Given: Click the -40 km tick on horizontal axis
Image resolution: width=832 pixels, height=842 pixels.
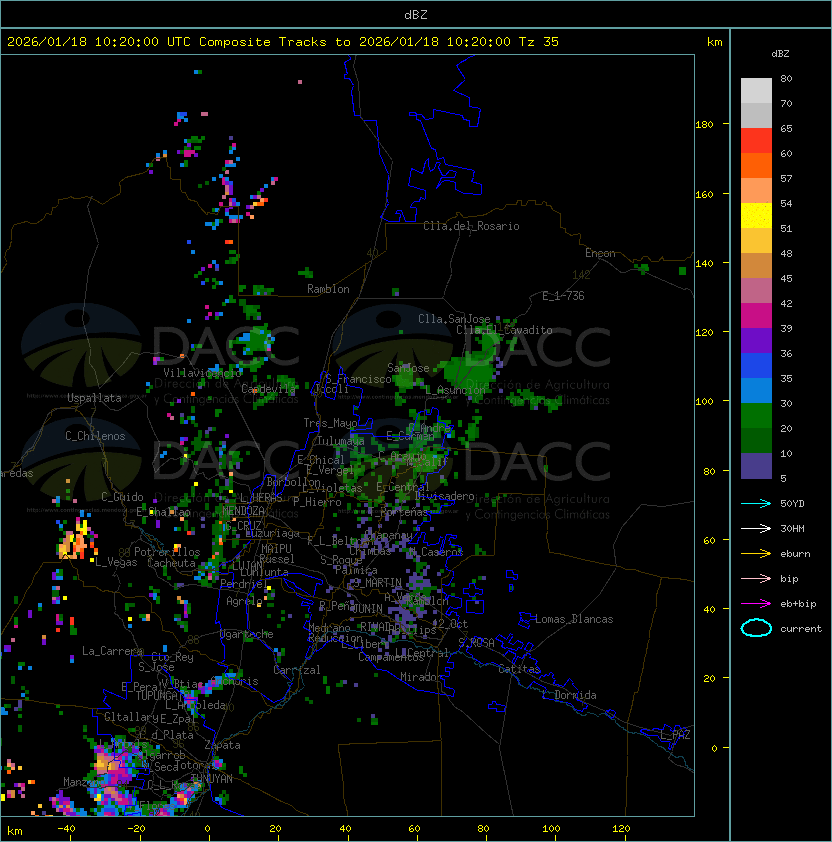Looking at the screenshot, I should [67, 828].
